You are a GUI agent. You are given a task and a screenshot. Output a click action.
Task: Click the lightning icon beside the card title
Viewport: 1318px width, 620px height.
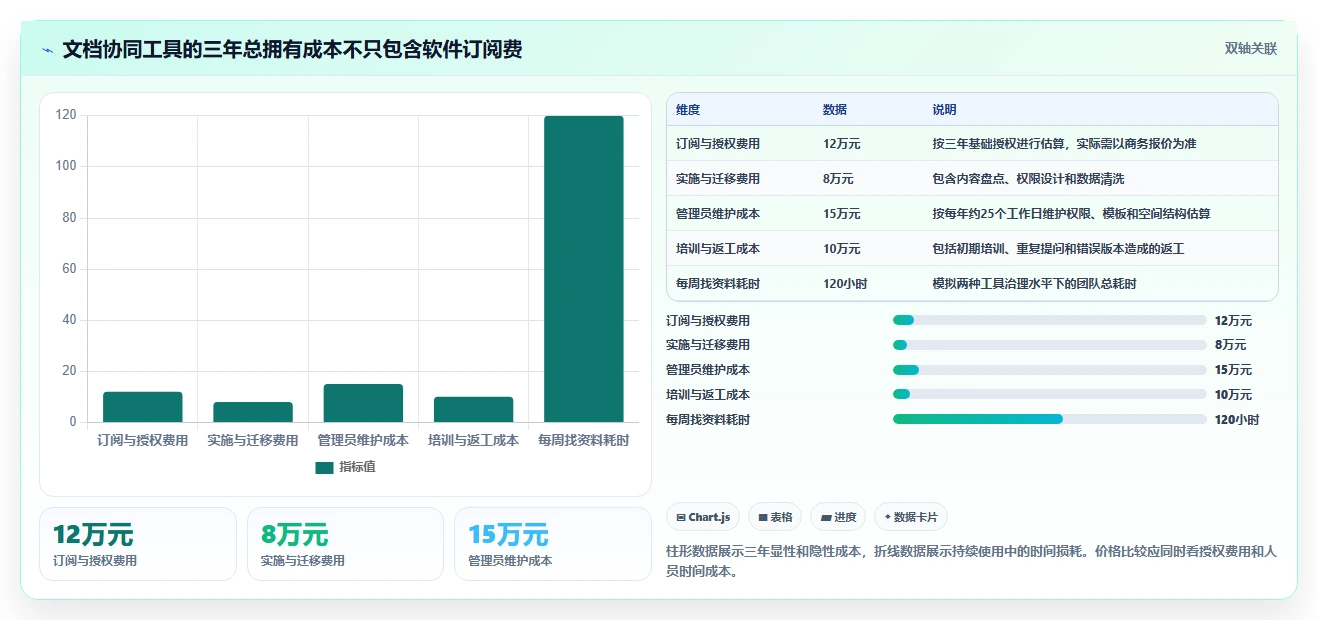coord(47,50)
